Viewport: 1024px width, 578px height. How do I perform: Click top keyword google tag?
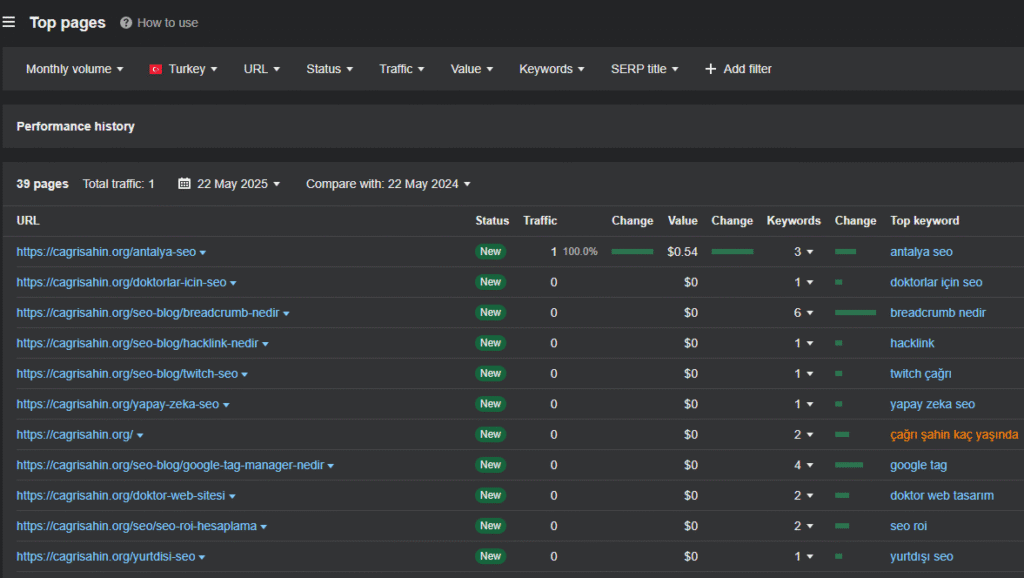918,465
